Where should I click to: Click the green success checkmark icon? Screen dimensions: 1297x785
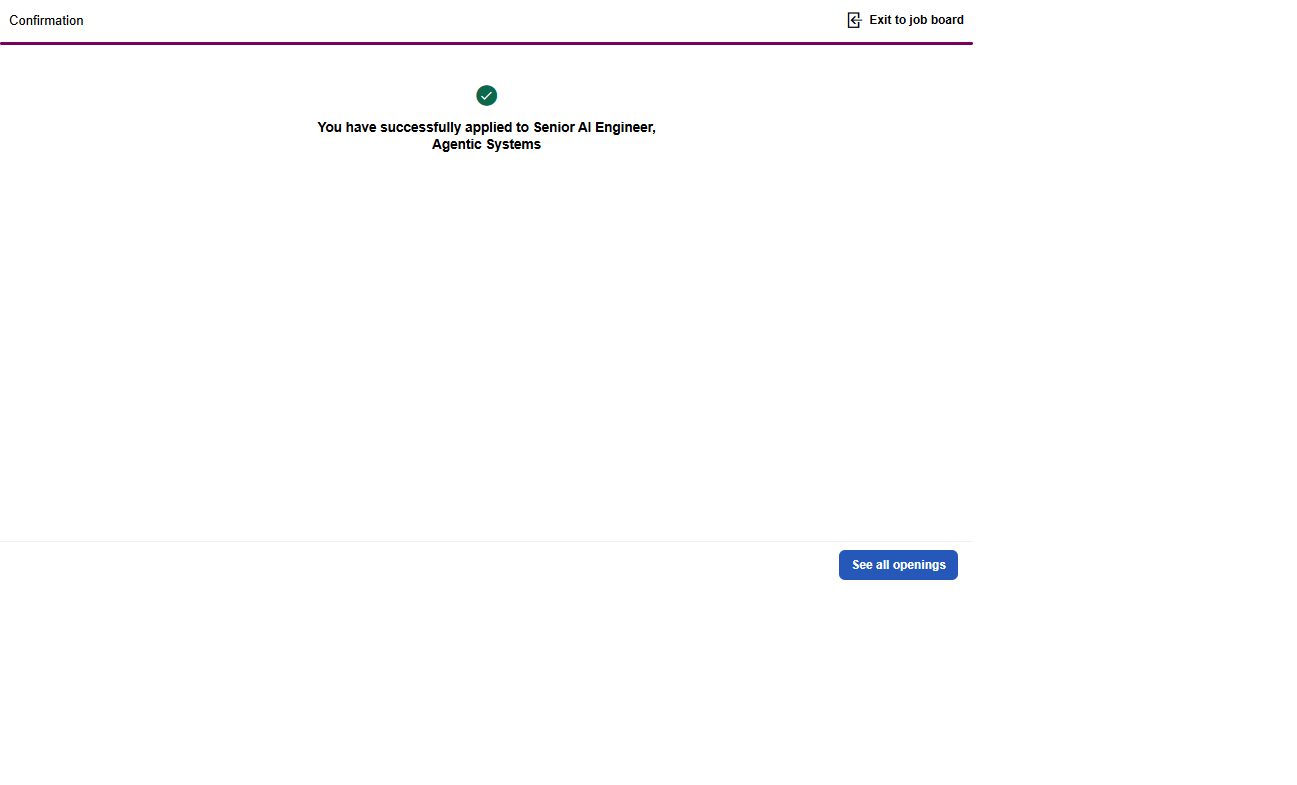pos(486,96)
